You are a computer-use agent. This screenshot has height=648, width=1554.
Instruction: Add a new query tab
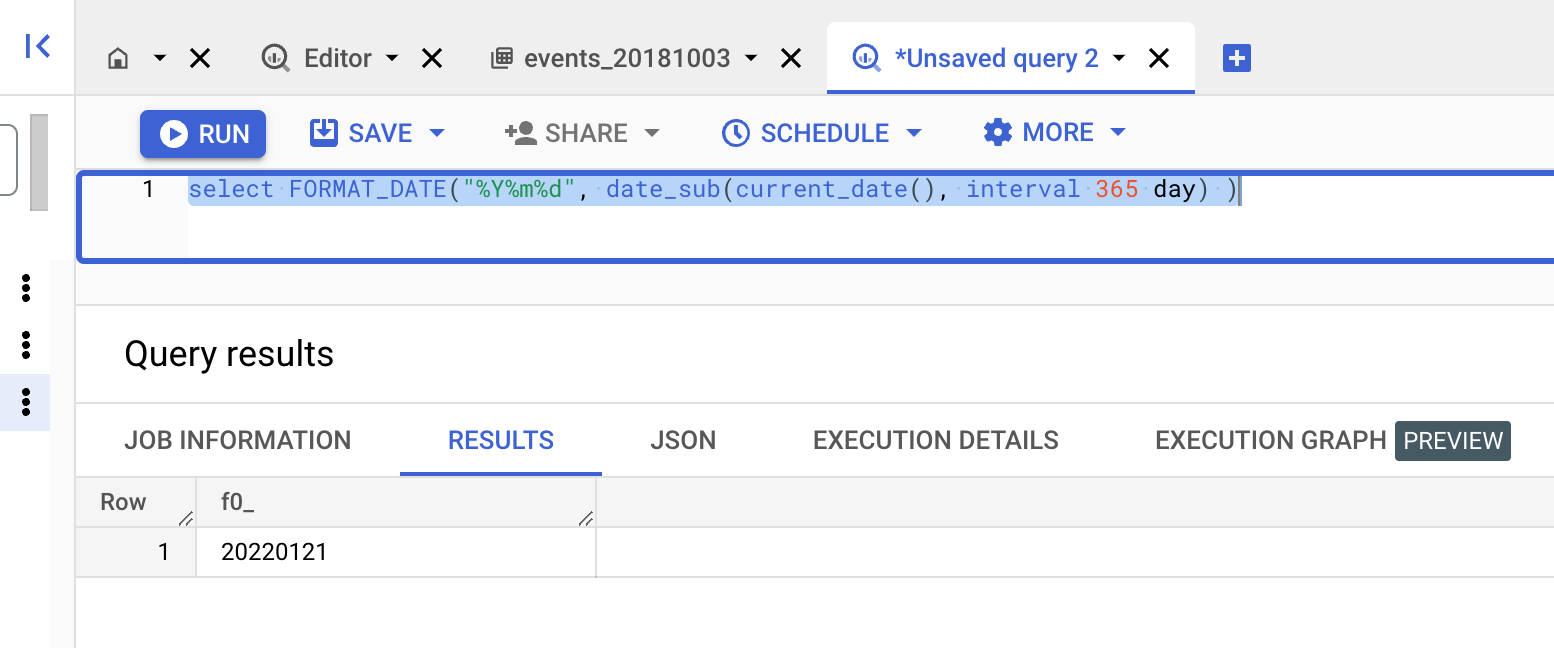(x=1237, y=59)
